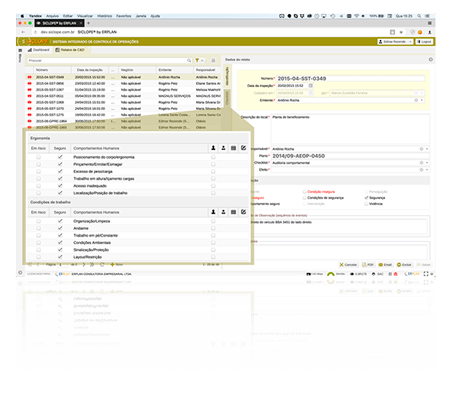Click the Procurar search field

click(107, 60)
